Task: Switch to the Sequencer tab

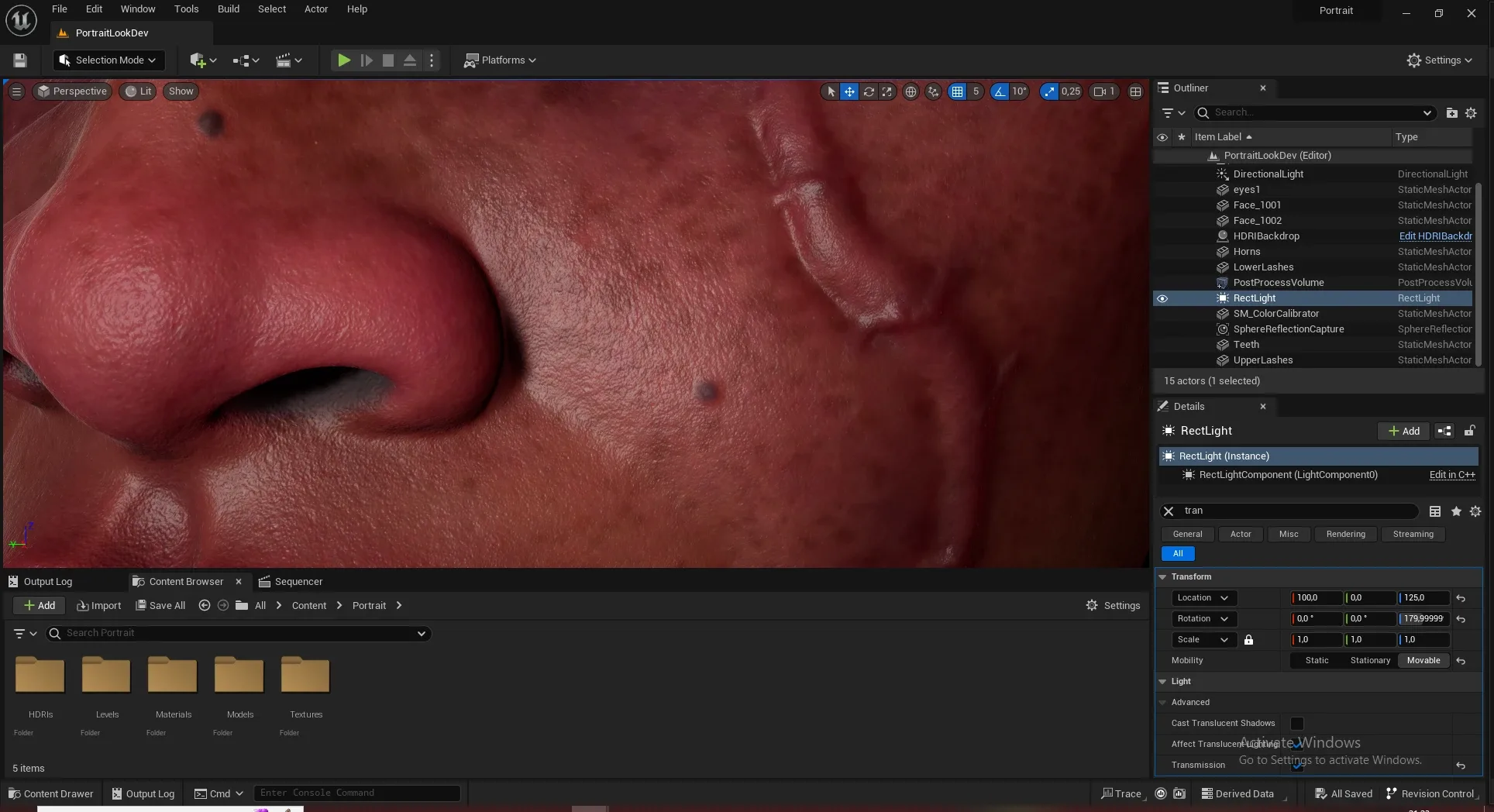Action: click(291, 581)
